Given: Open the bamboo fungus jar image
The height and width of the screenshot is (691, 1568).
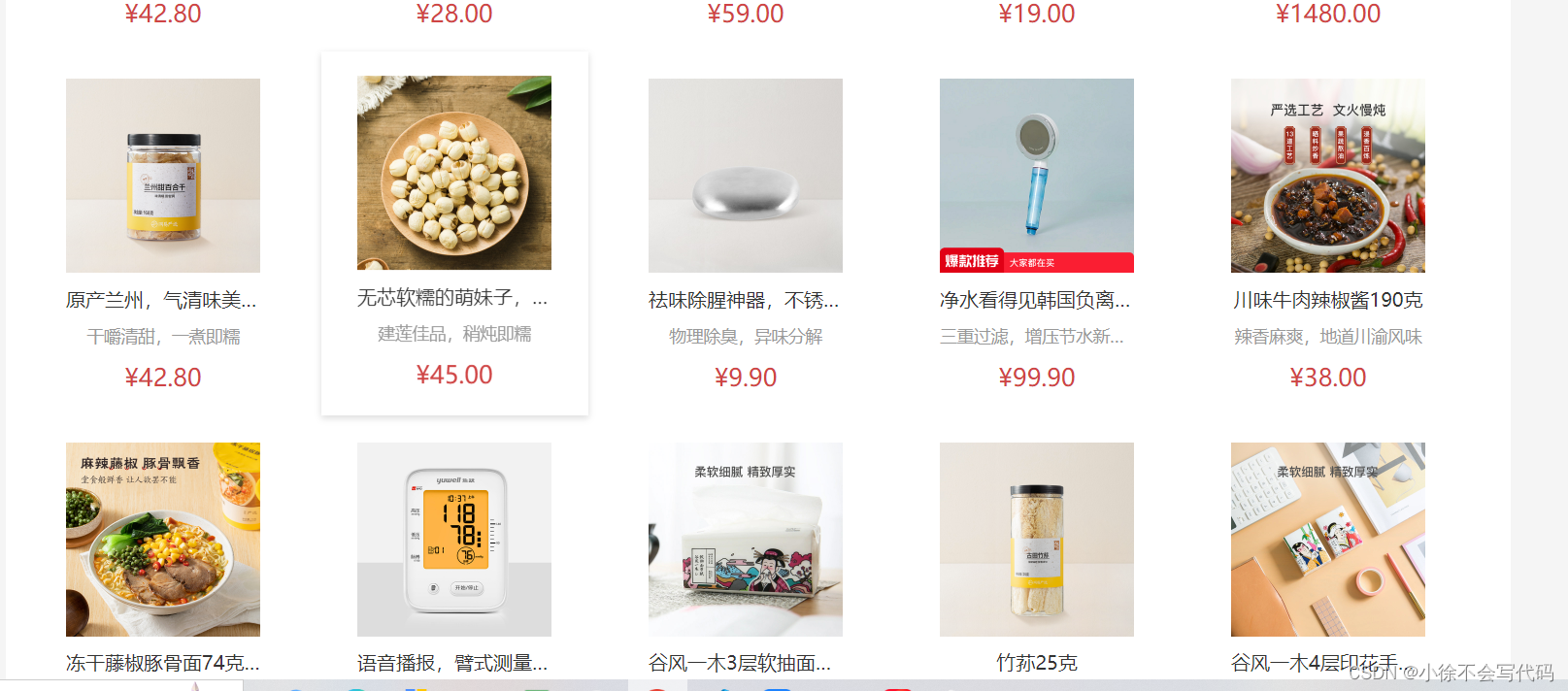Looking at the screenshot, I should coord(1037,540).
